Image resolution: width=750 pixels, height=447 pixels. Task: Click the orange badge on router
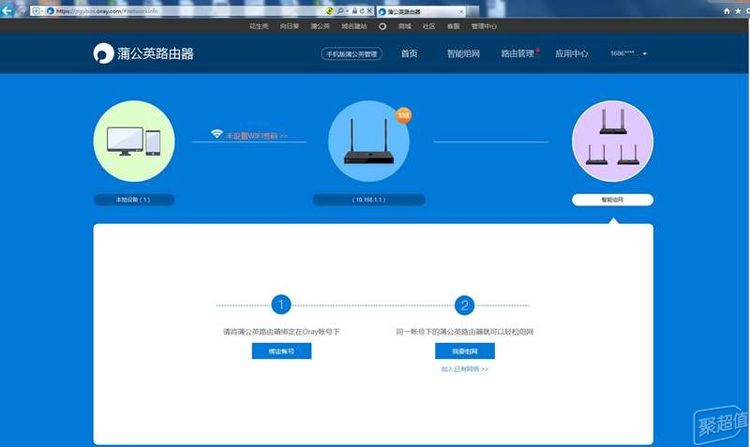pos(403,115)
